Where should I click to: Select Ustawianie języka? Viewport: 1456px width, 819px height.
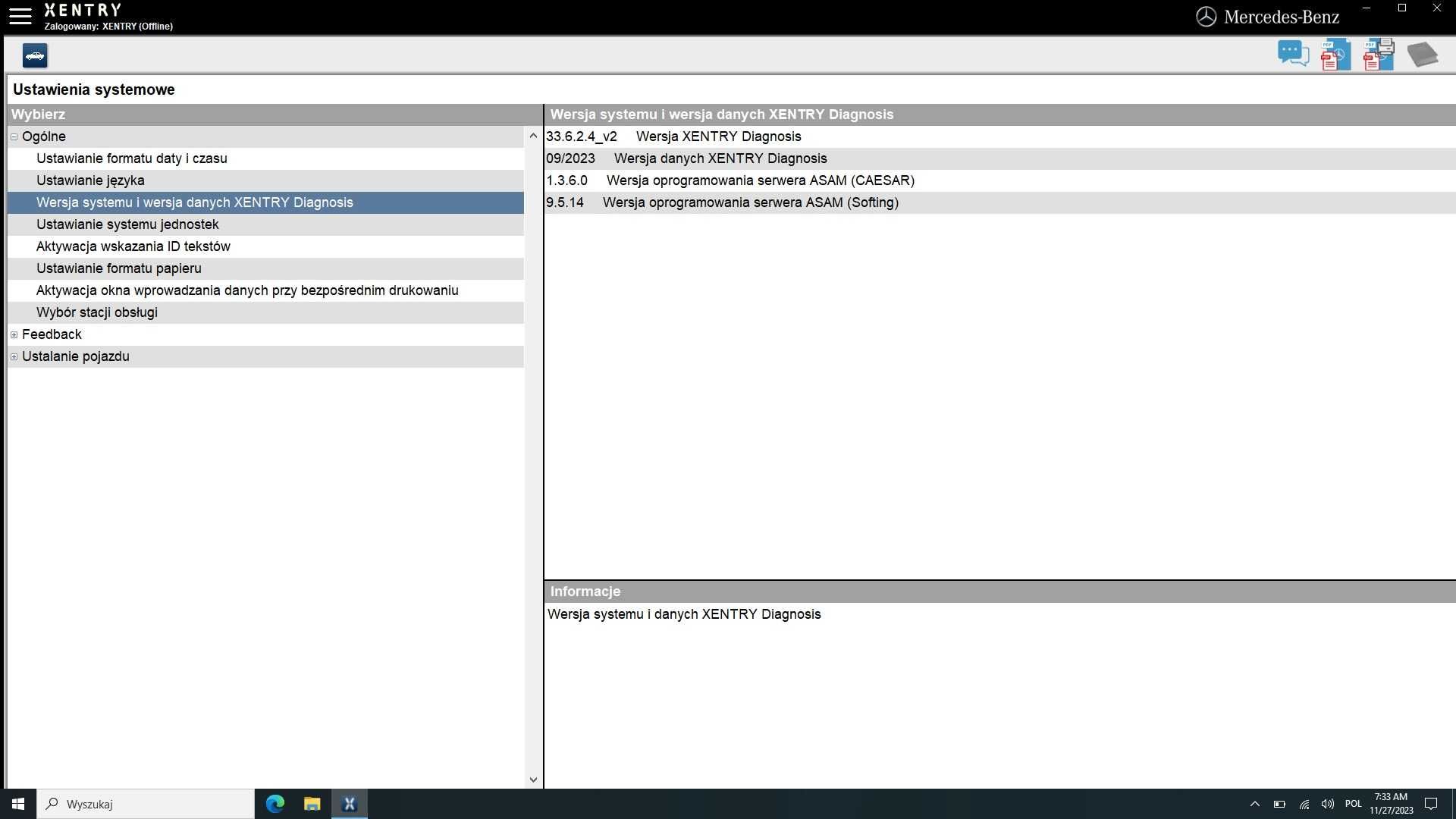pos(265,180)
